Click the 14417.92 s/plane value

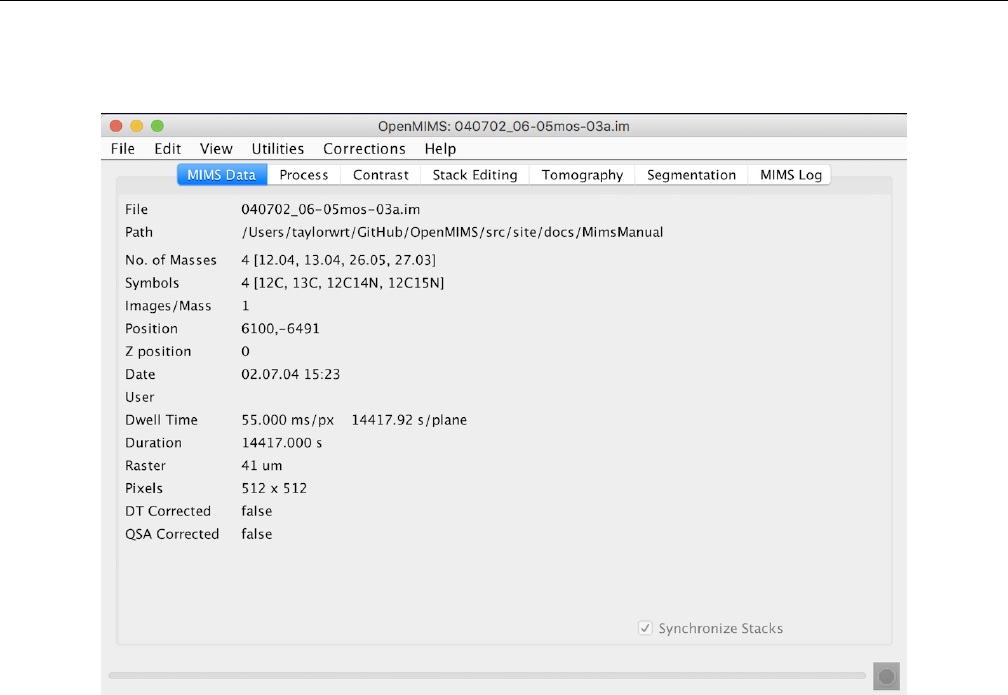click(x=409, y=420)
